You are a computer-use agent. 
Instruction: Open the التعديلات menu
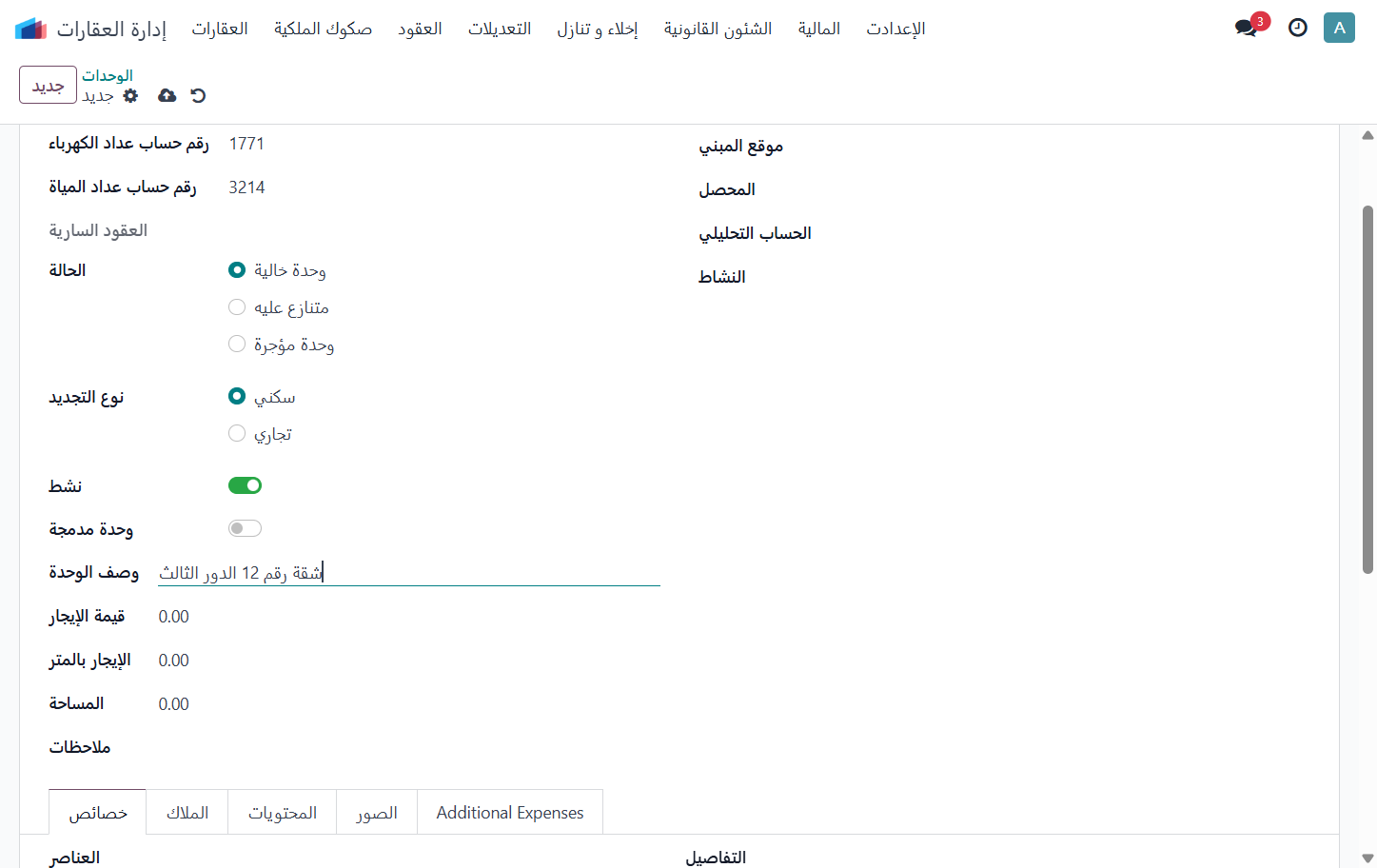point(500,29)
